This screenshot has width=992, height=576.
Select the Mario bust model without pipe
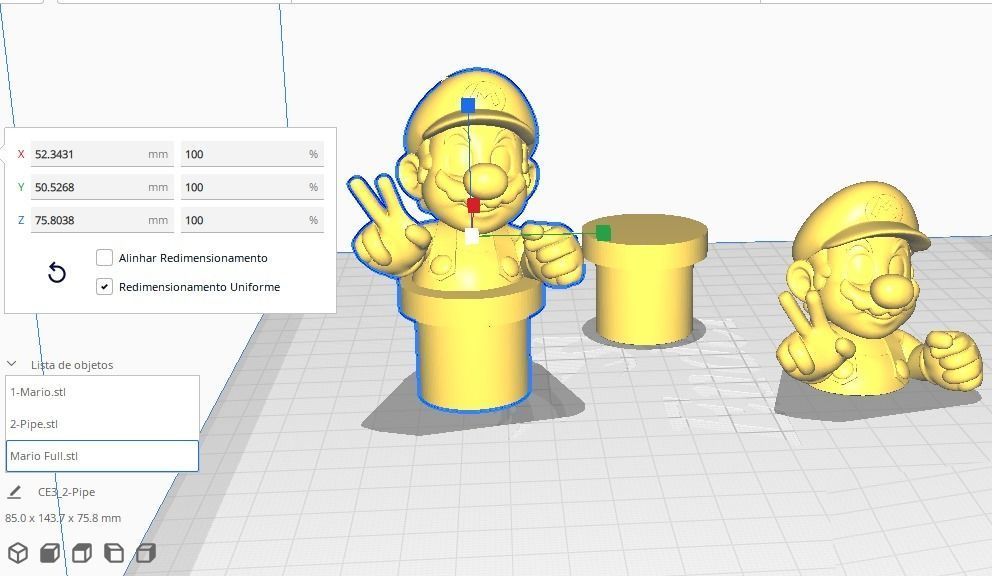pyautogui.click(x=879, y=291)
